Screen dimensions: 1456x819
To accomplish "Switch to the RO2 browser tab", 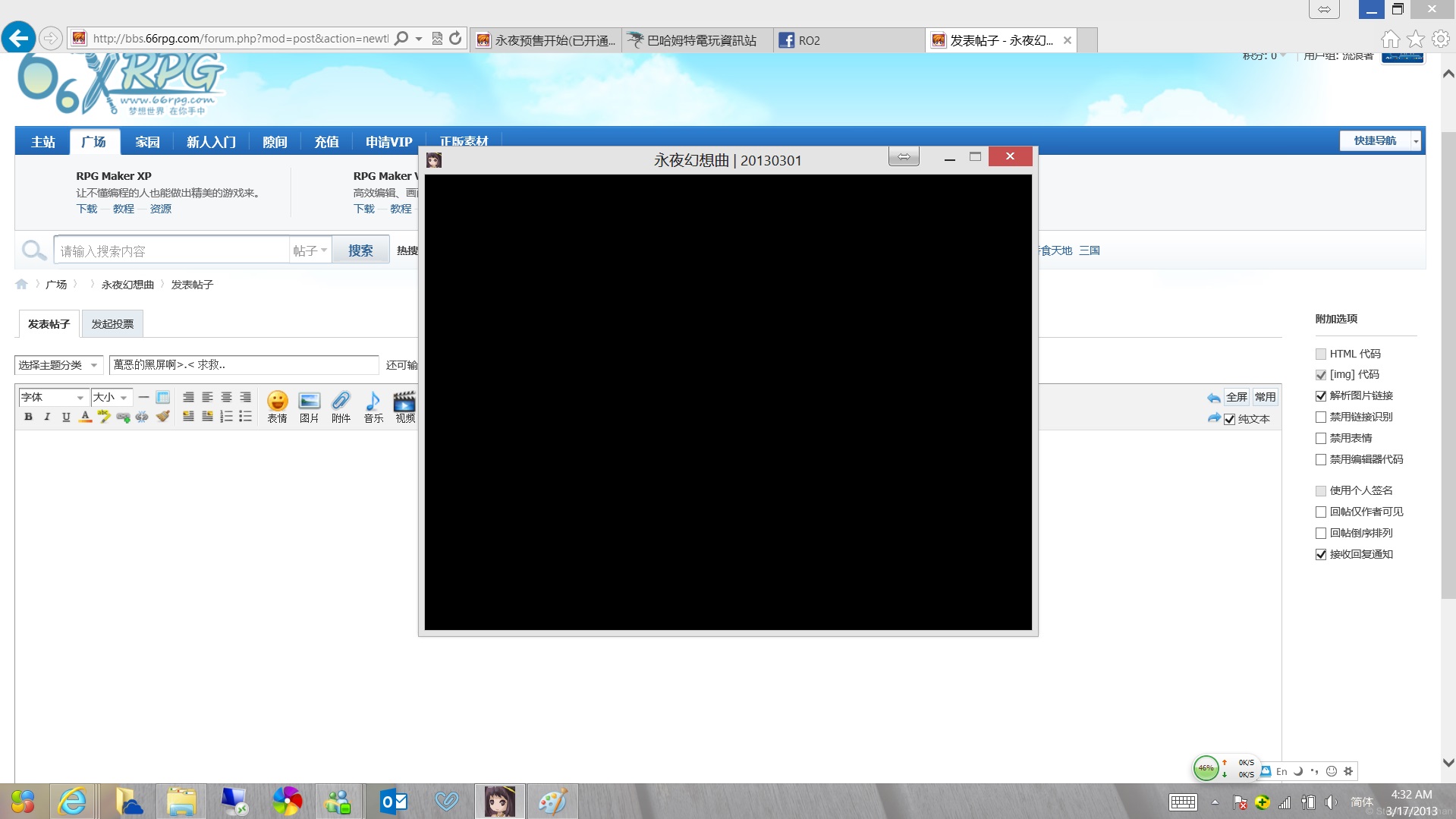I will point(848,40).
